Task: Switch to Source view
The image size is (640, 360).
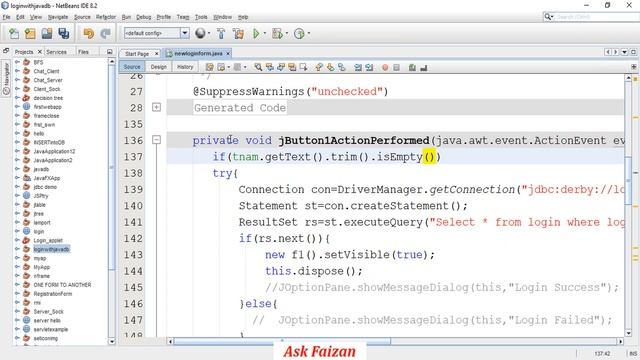Action: [x=132, y=67]
